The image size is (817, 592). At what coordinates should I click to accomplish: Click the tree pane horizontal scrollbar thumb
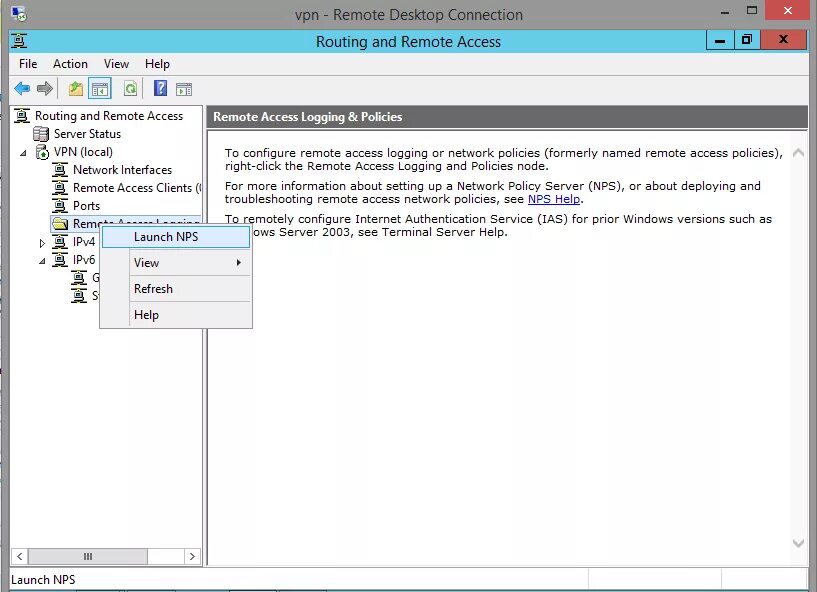point(88,557)
